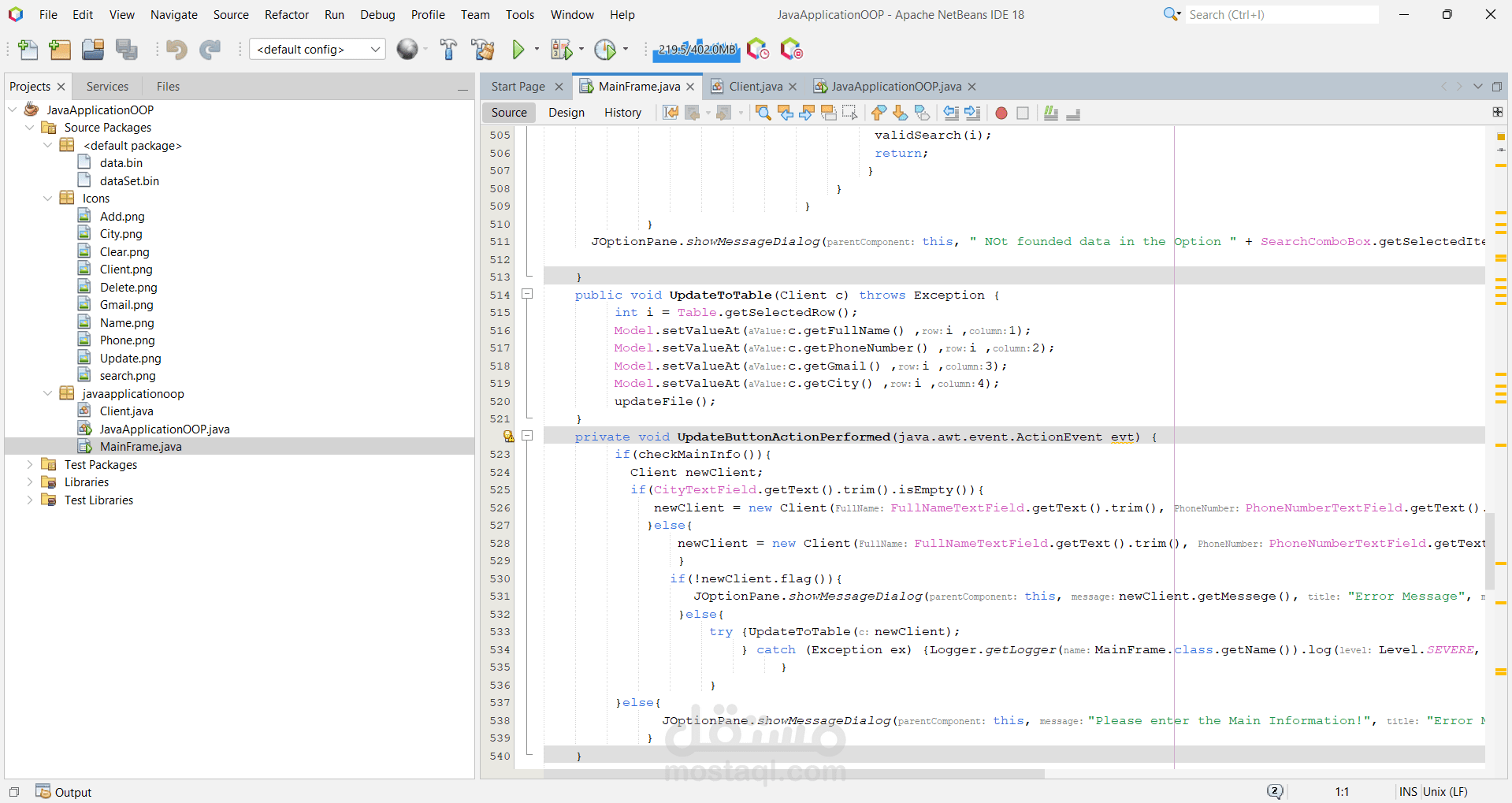Start macro recording with red circle icon
Viewport: 1512px width, 803px height.
(1001, 113)
